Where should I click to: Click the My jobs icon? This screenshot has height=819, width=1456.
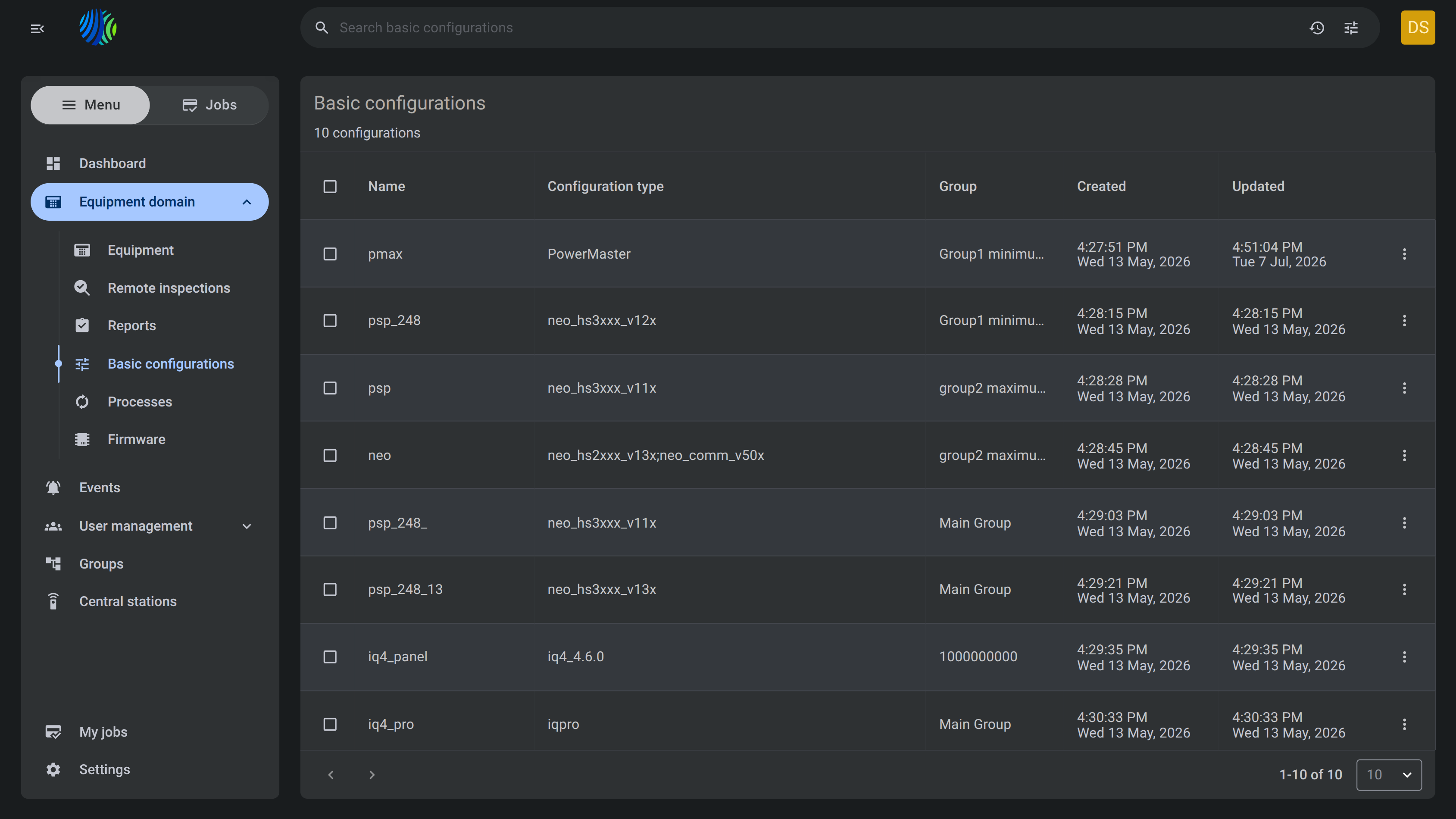click(x=53, y=732)
